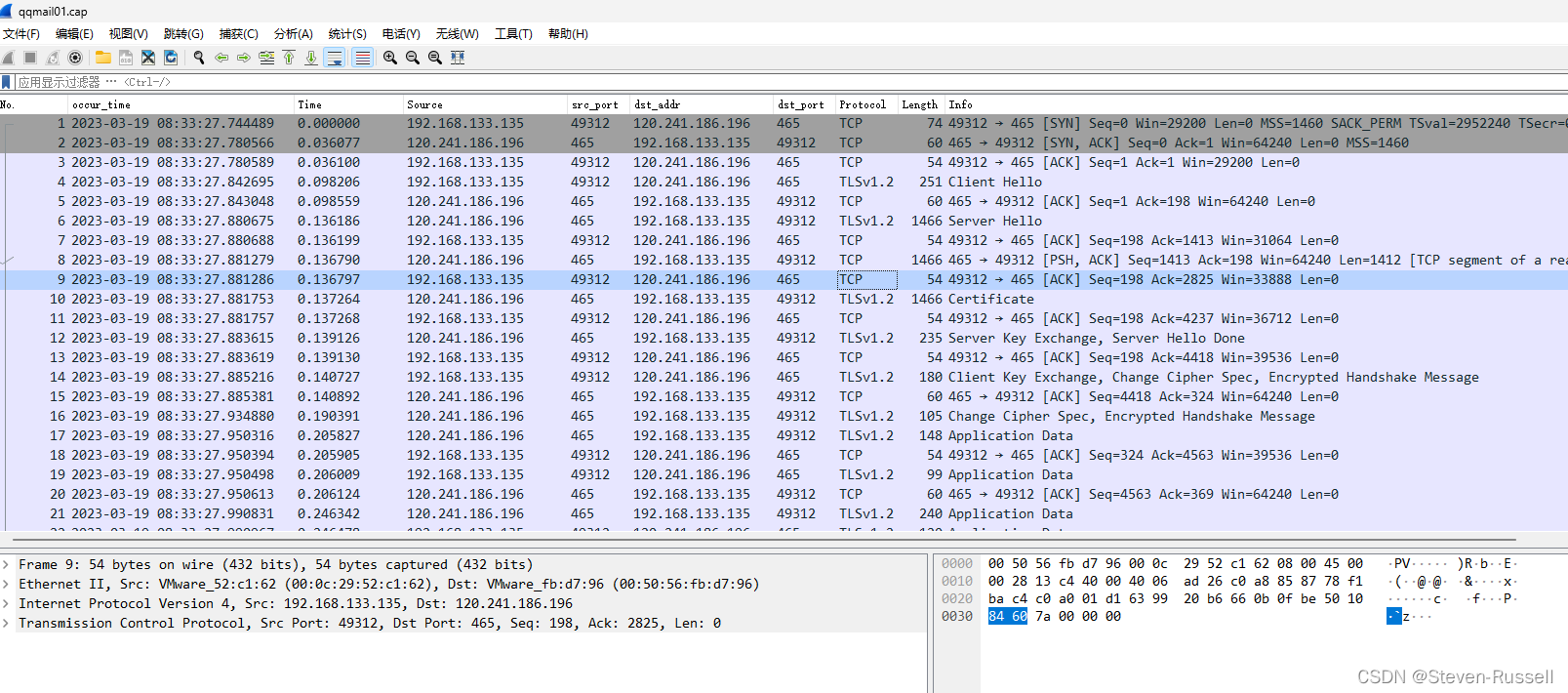Open the 电话(Y) menu
This screenshot has height=693, width=1568.
coord(401,34)
